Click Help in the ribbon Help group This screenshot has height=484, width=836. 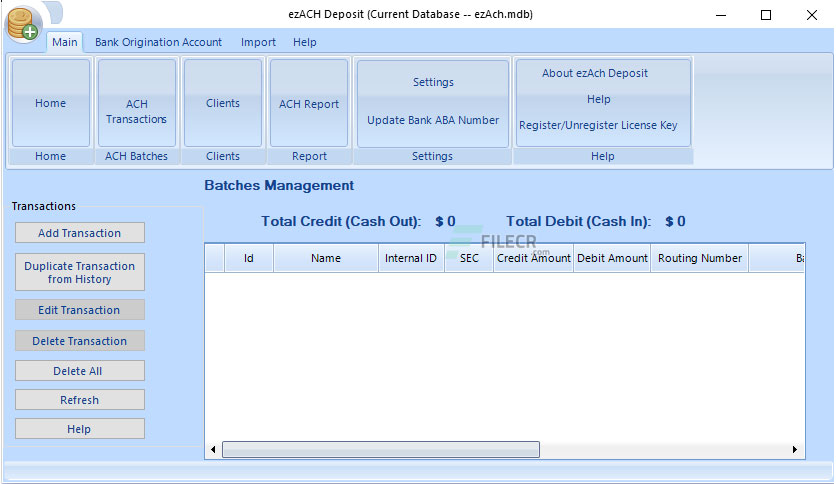click(x=598, y=99)
